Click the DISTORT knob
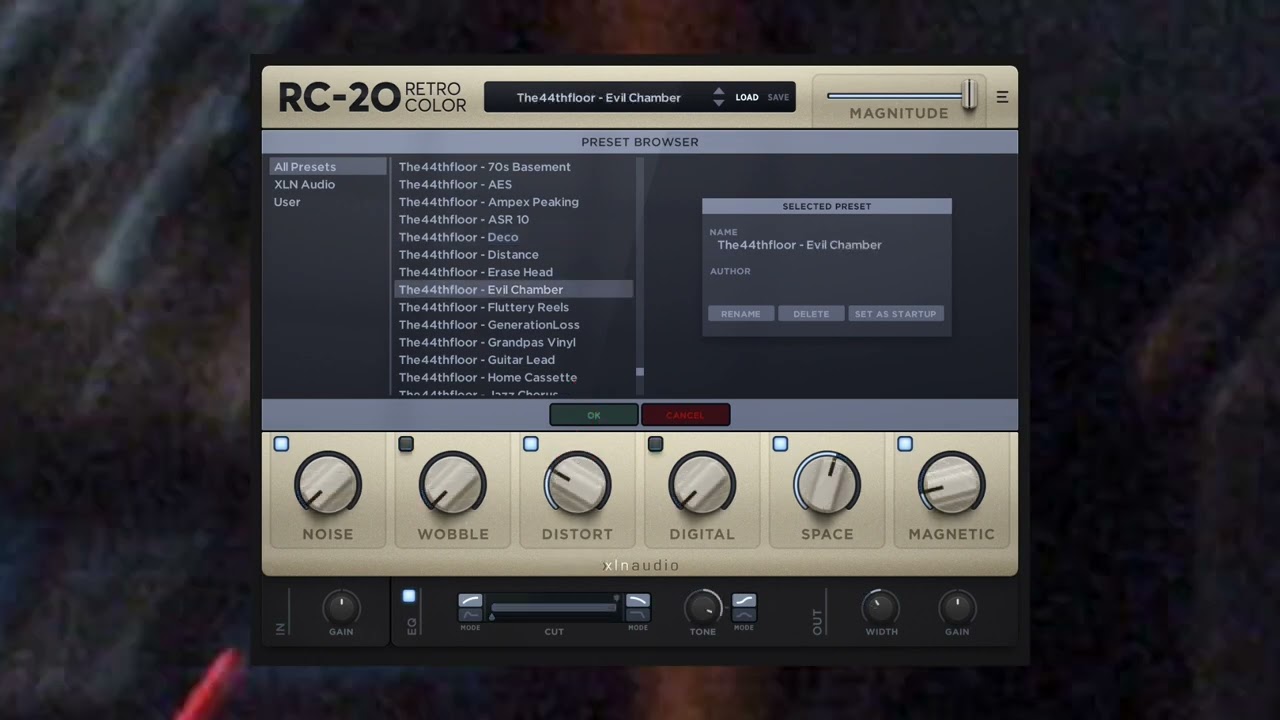1280x720 pixels. pyautogui.click(x=577, y=484)
